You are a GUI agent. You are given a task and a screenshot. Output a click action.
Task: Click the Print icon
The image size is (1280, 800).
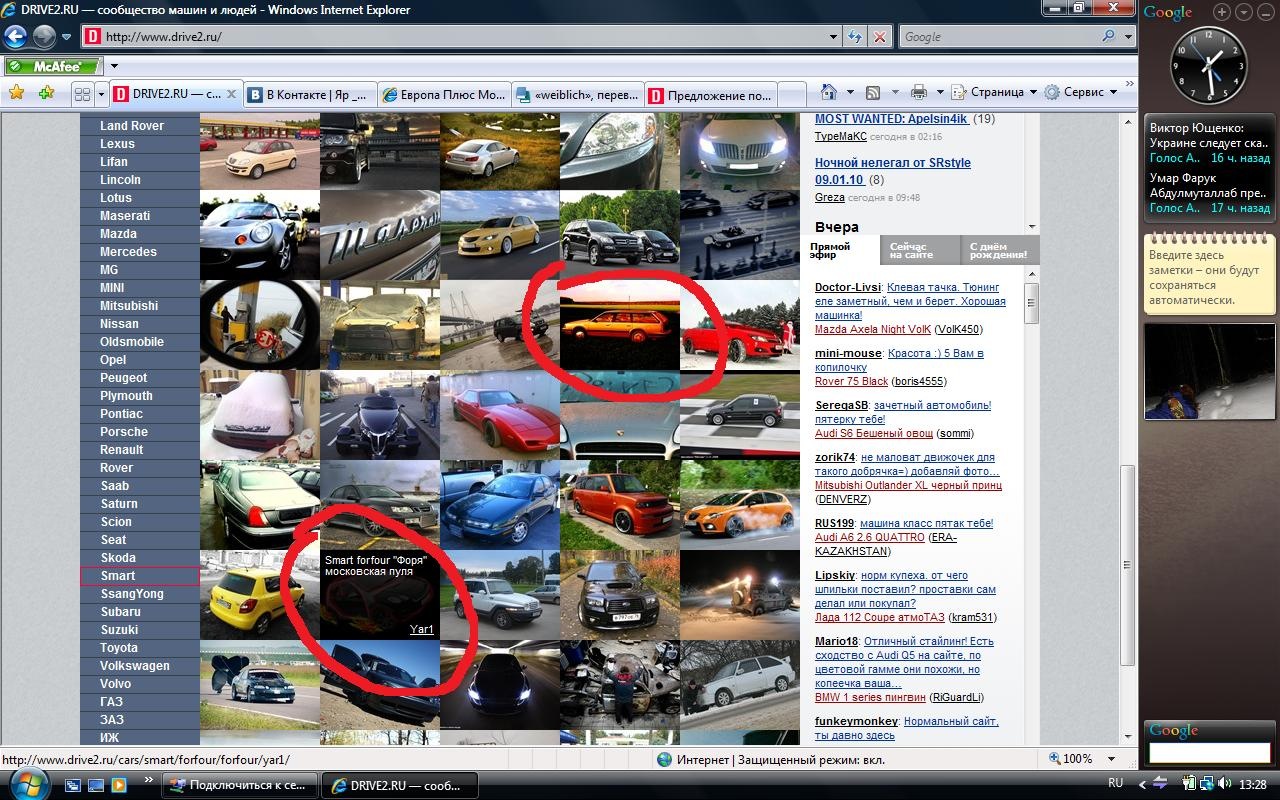919,92
